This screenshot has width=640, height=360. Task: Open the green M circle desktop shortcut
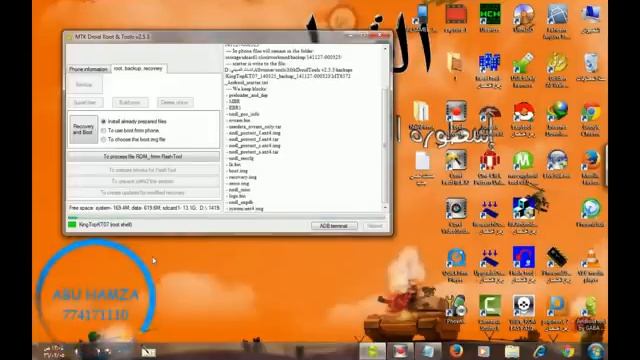(x=523, y=168)
